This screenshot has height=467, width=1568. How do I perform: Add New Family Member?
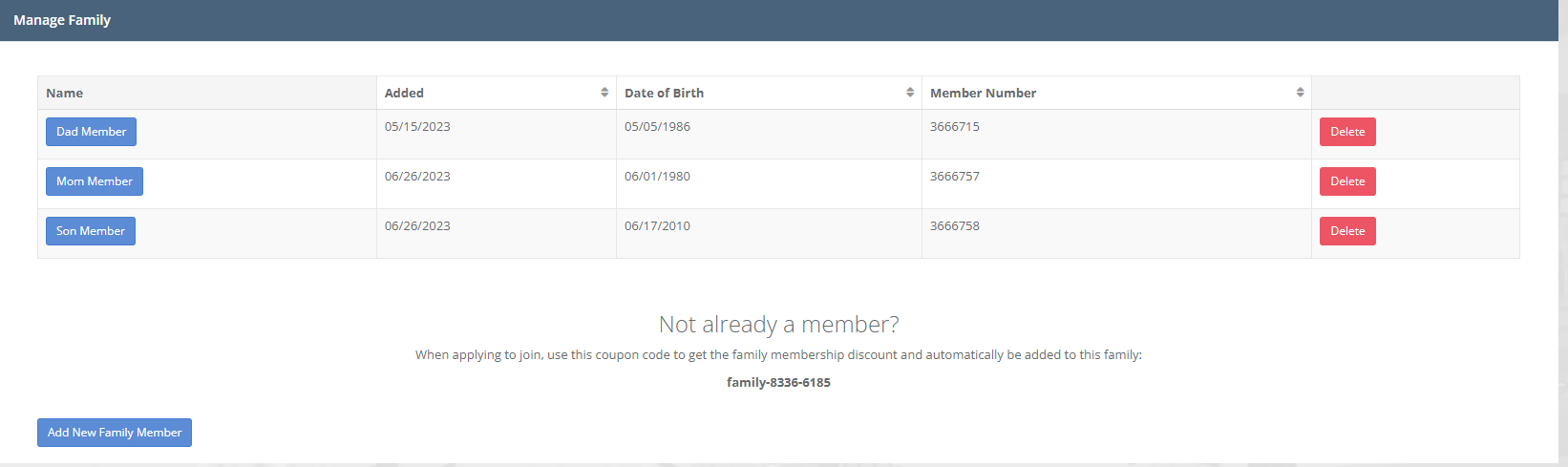(115, 433)
